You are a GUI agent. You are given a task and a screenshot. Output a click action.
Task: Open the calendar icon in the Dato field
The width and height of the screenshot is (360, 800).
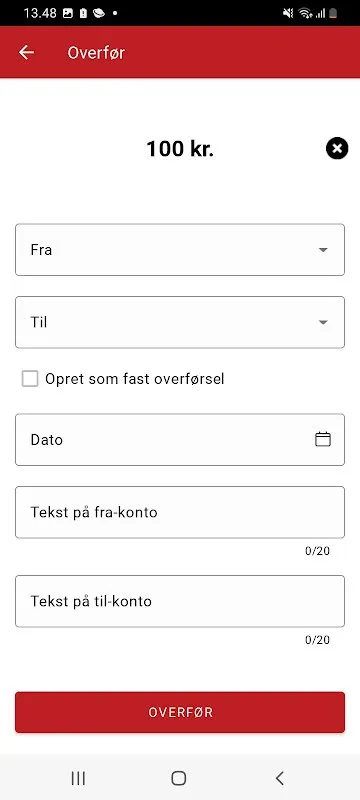pos(323,439)
